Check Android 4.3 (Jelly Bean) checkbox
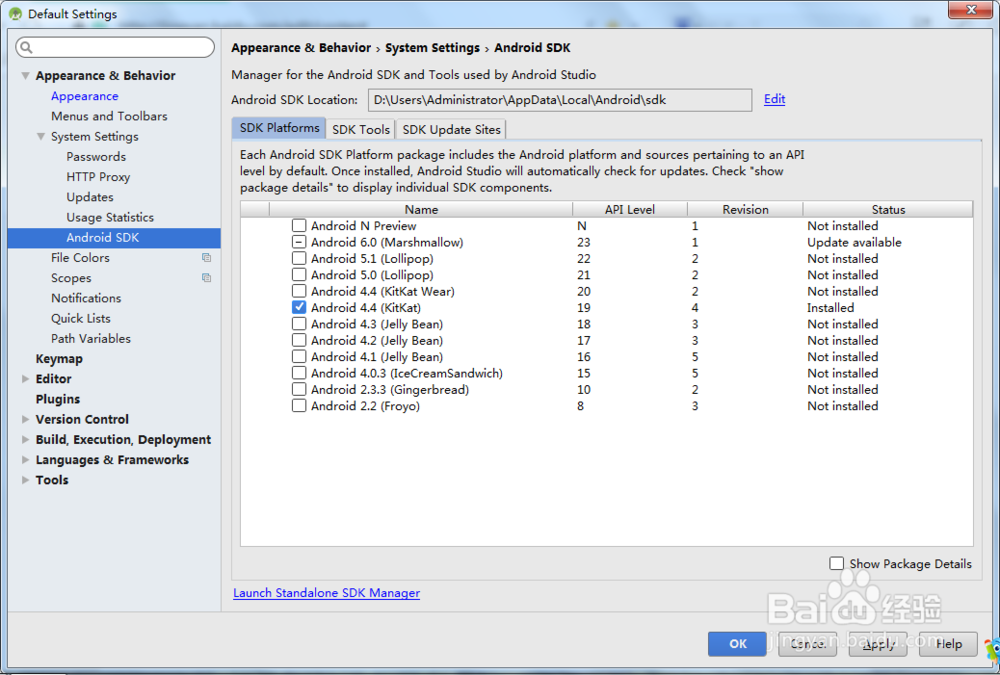Image resolution: width=1000 pixels, height=675 pixels. click(x=298, y=324)
